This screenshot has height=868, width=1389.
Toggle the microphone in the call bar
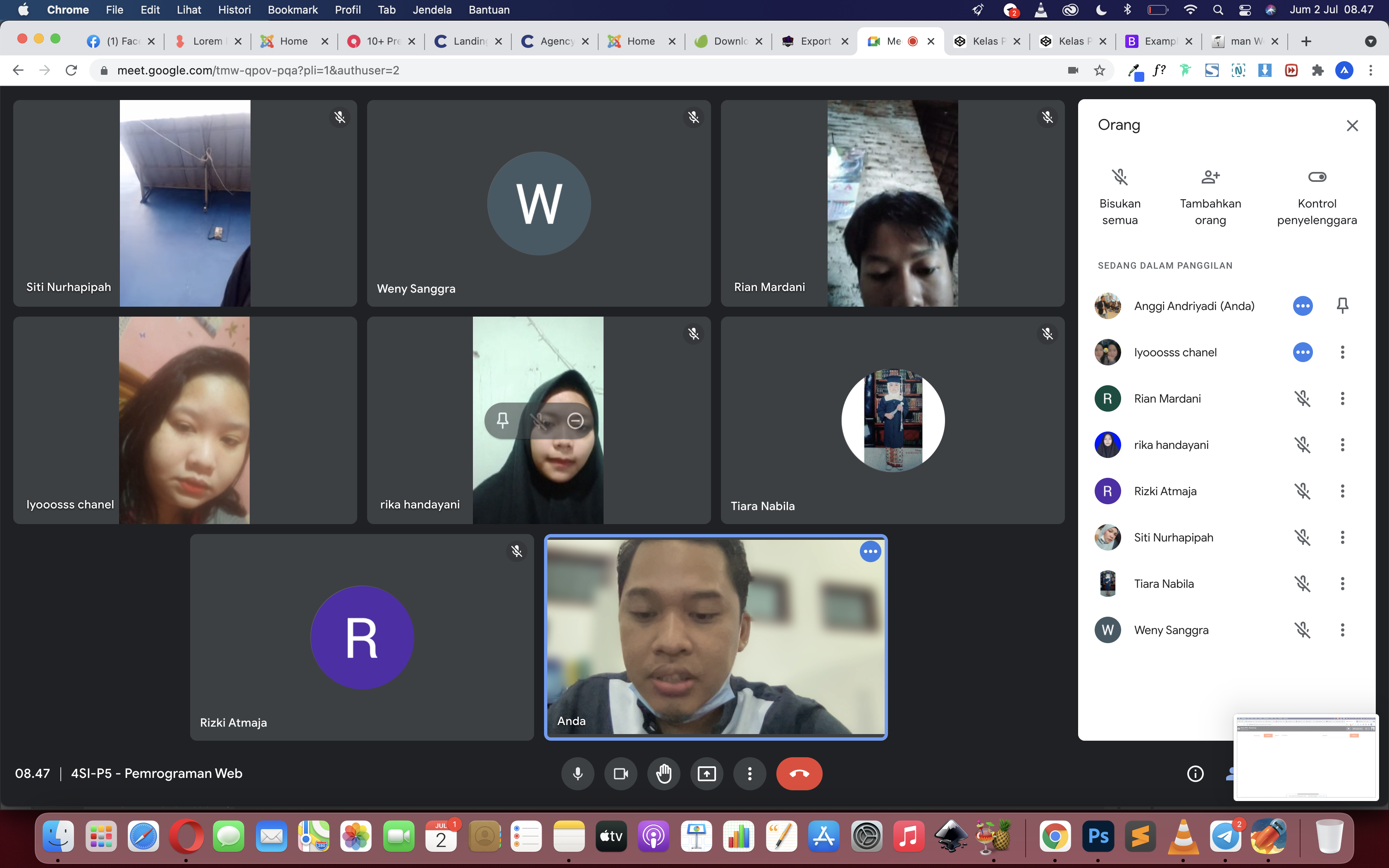(578, 774)
